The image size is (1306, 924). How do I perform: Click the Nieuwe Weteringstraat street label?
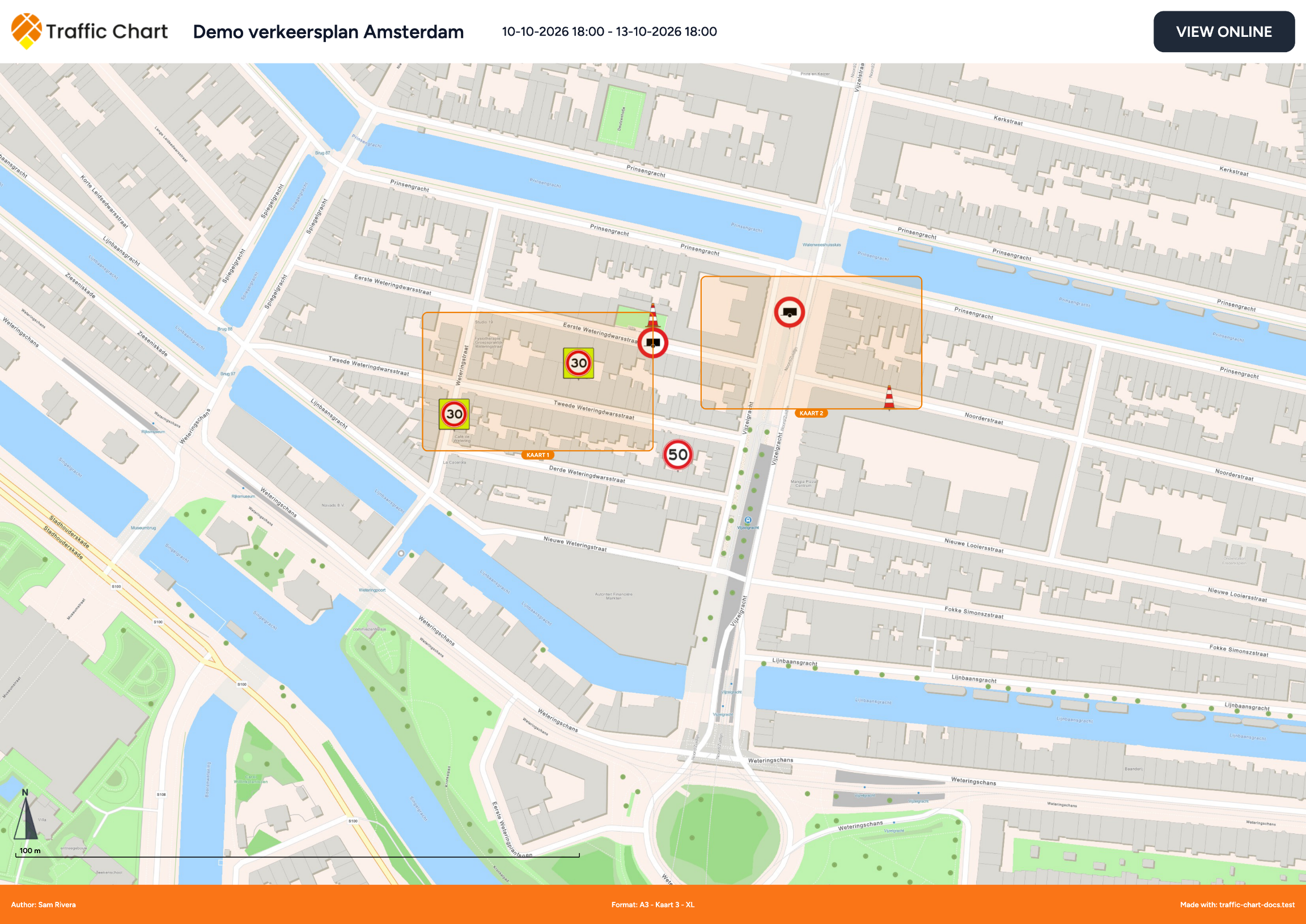point(575,545)
